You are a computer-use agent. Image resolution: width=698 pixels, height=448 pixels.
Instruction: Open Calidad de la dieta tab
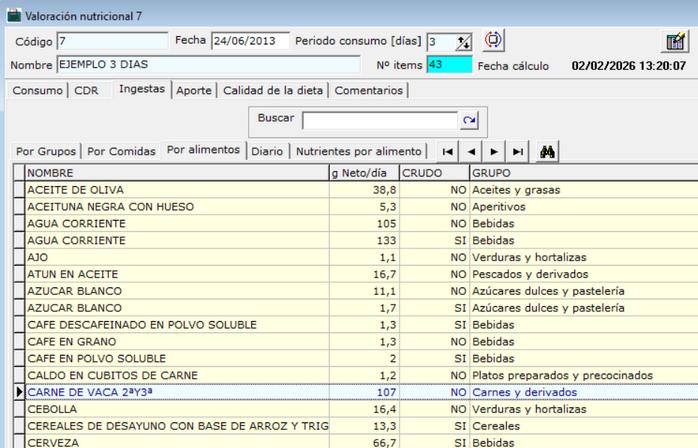coord(273,90)
